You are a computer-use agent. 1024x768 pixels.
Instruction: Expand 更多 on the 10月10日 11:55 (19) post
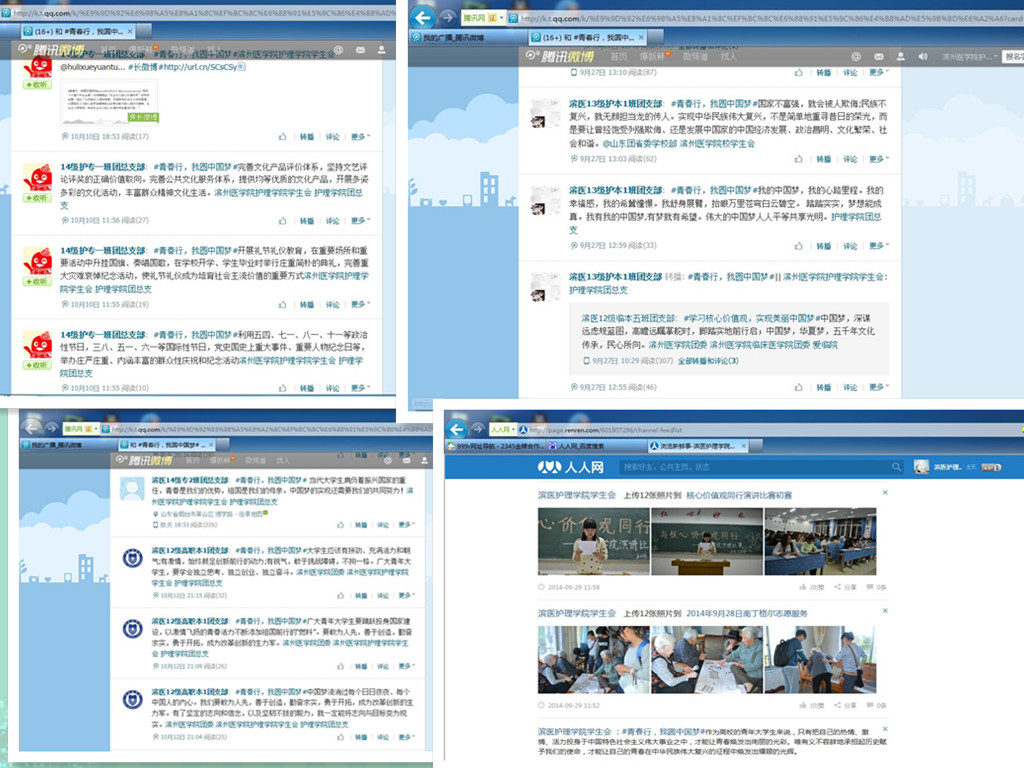tap(360, 304)
